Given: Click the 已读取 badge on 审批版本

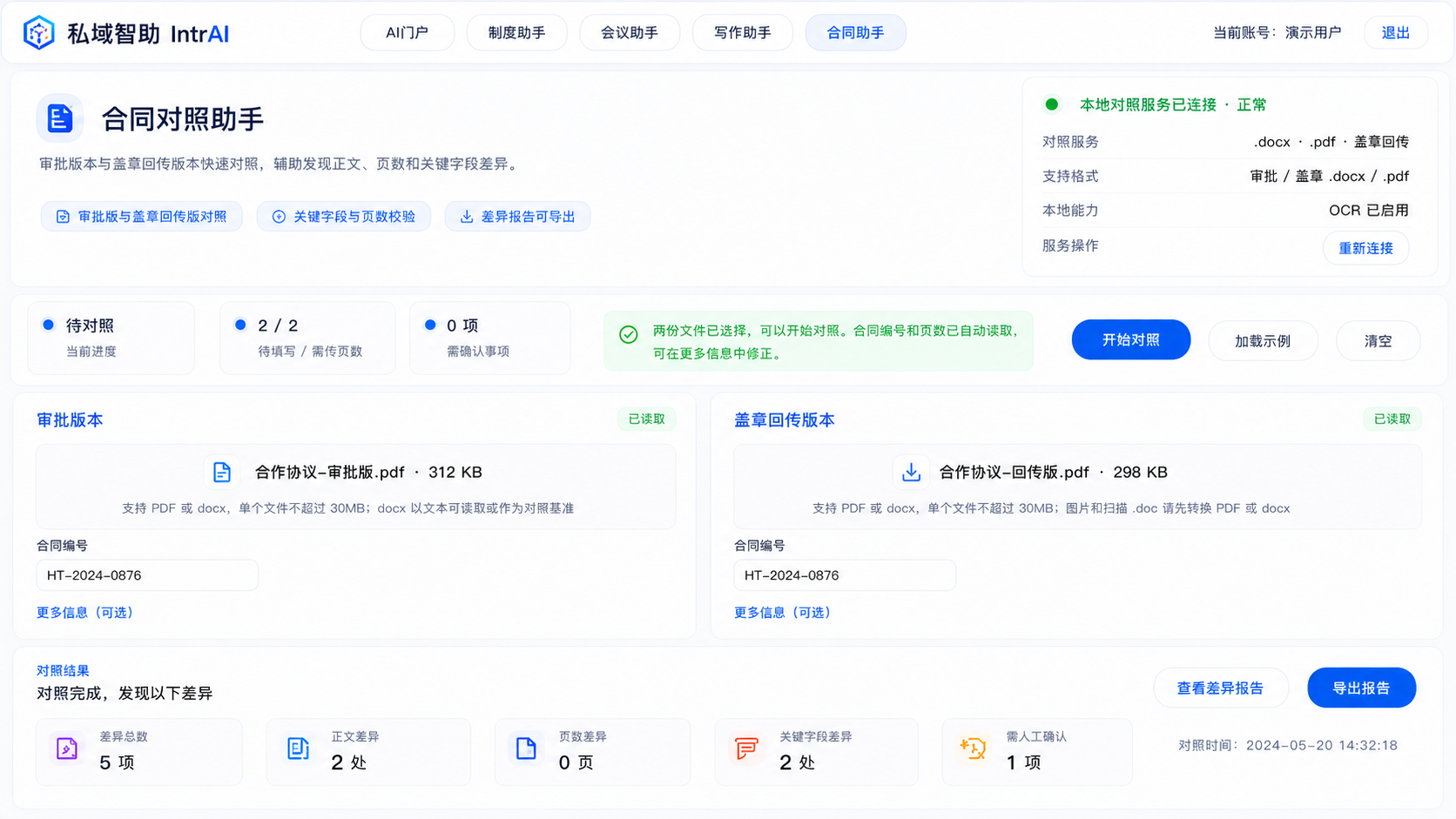Looking at the screenshot, I should coord(646,420).
